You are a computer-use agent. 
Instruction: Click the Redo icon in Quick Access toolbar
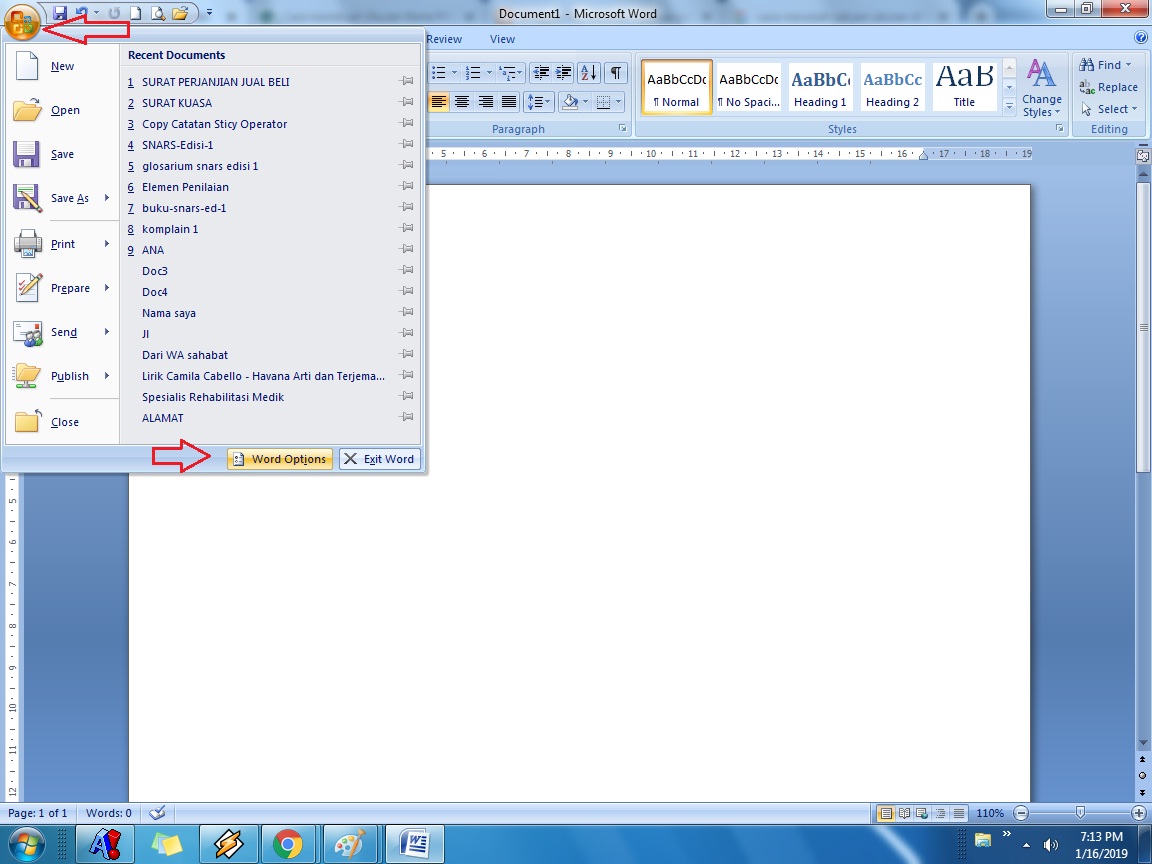(114, 13)
